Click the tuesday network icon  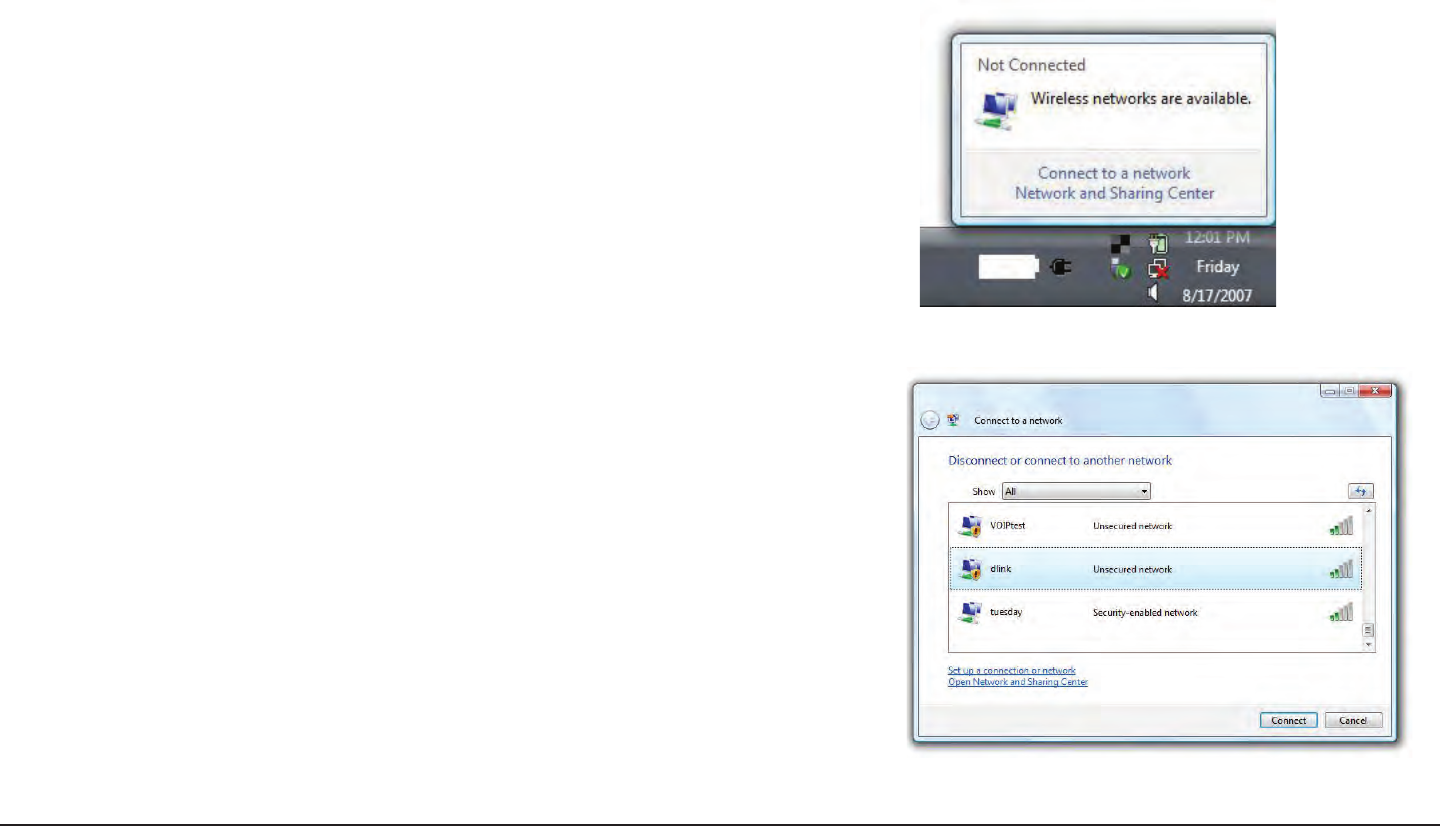pos(969,612)
